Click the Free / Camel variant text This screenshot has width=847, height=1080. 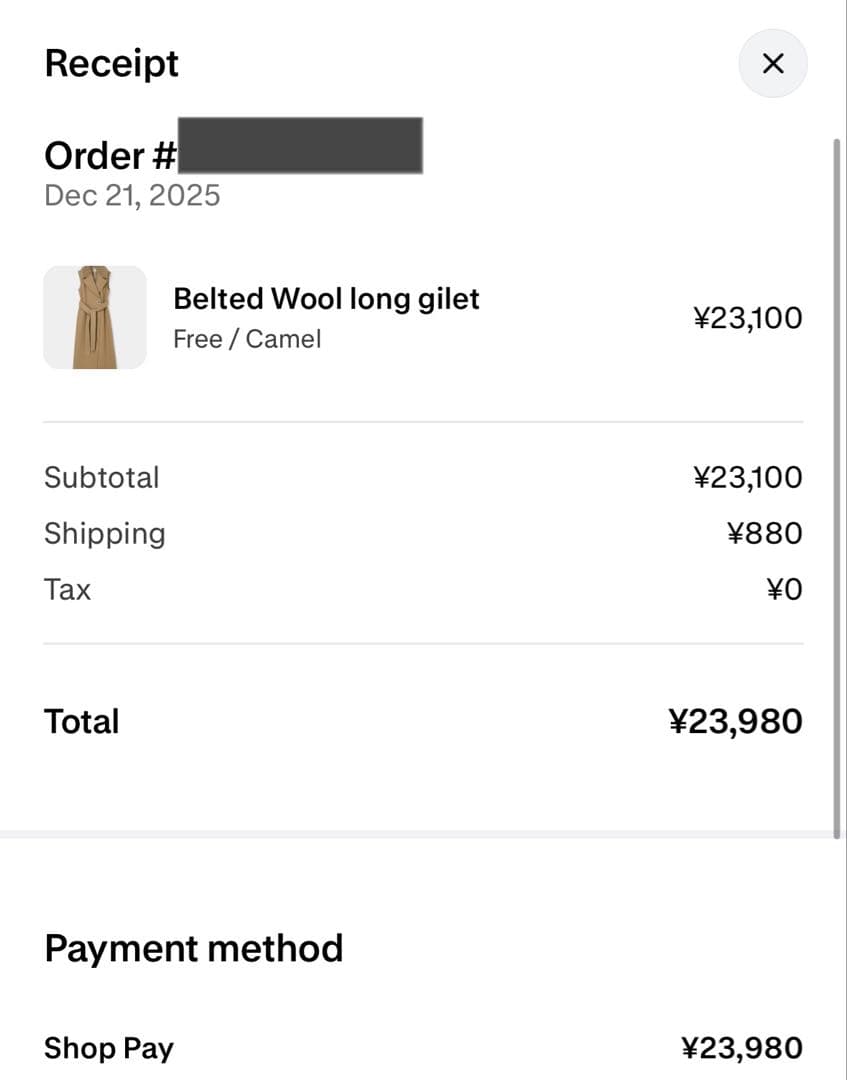(x=247, y=339)
